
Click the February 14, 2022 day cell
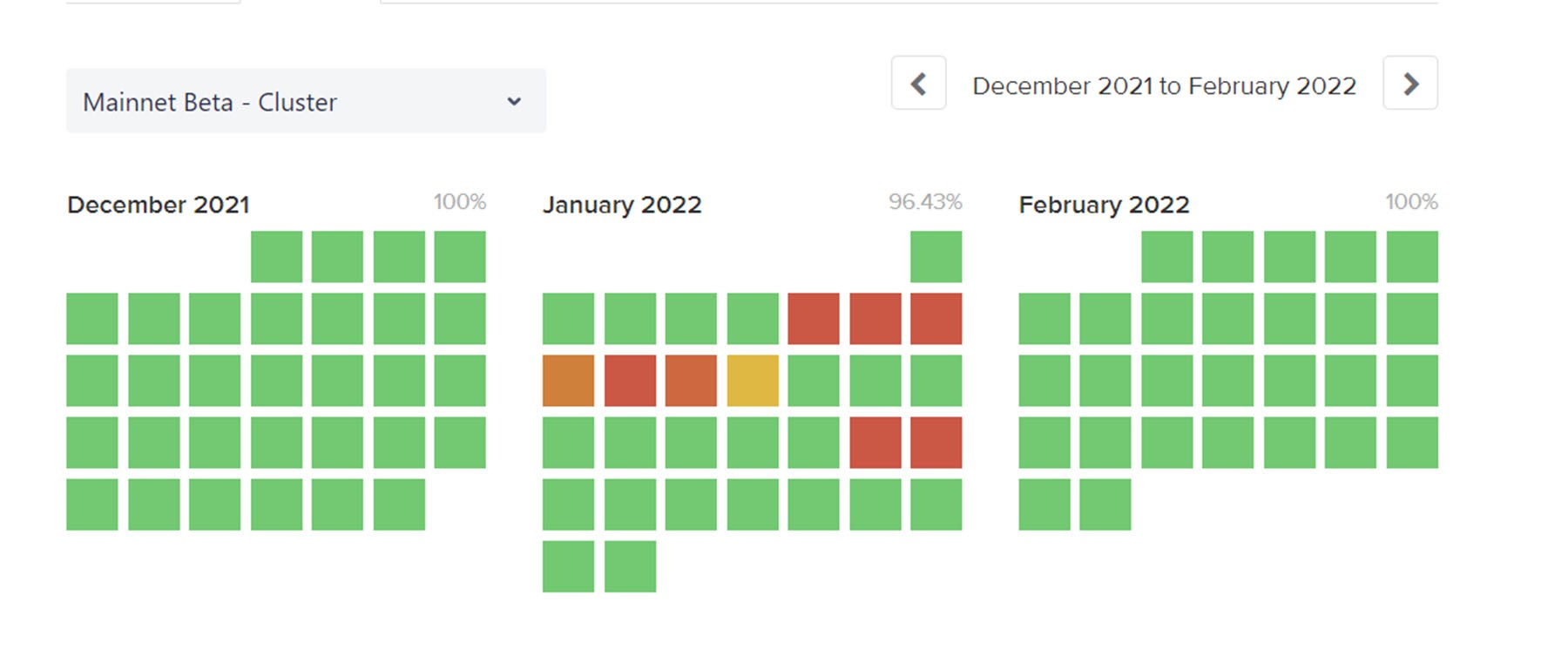(1105, 381)
